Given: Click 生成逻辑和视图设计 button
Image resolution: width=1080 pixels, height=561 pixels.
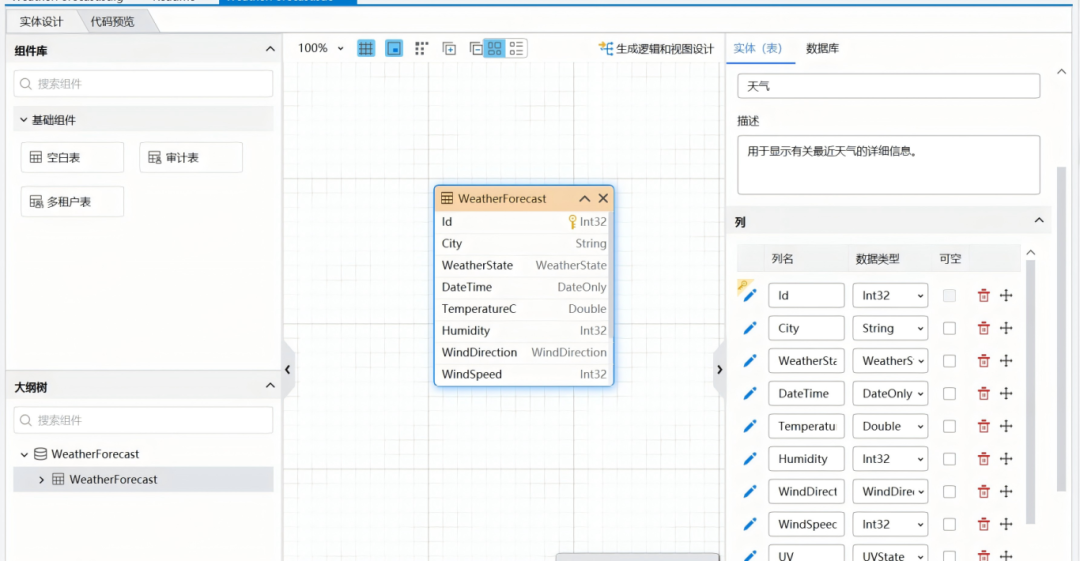Looking at the screenshot, I should click(656, 48).
